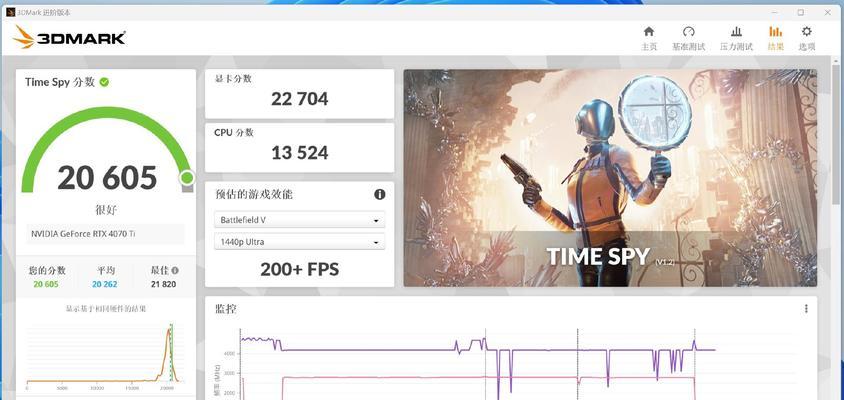Click the 监控 section heading
Viewport: 844px width, 400px height.
(226, 309)
